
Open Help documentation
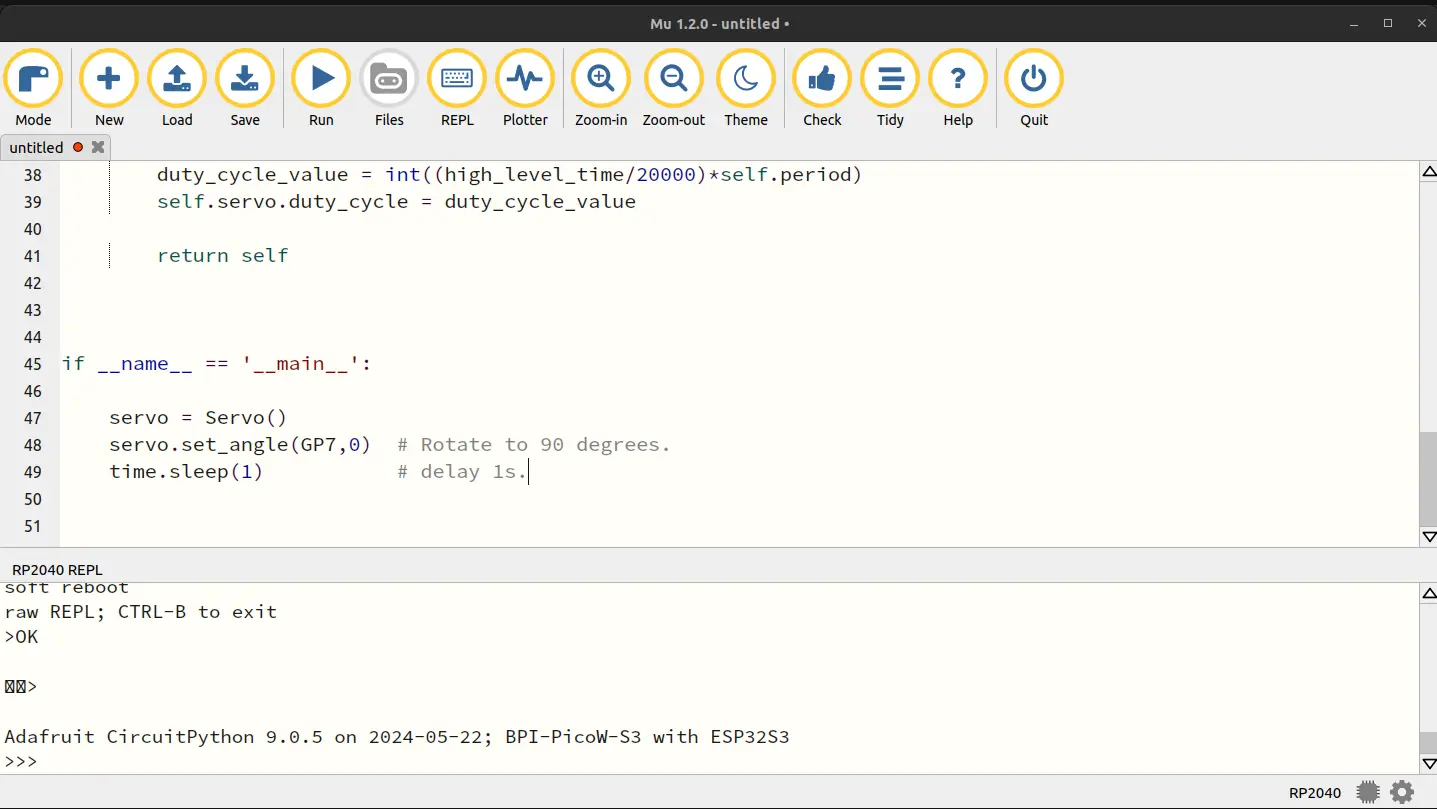[x=958, y=89]
